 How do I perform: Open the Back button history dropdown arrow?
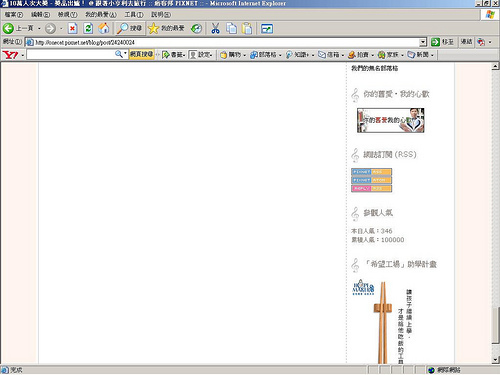(39, 28)
